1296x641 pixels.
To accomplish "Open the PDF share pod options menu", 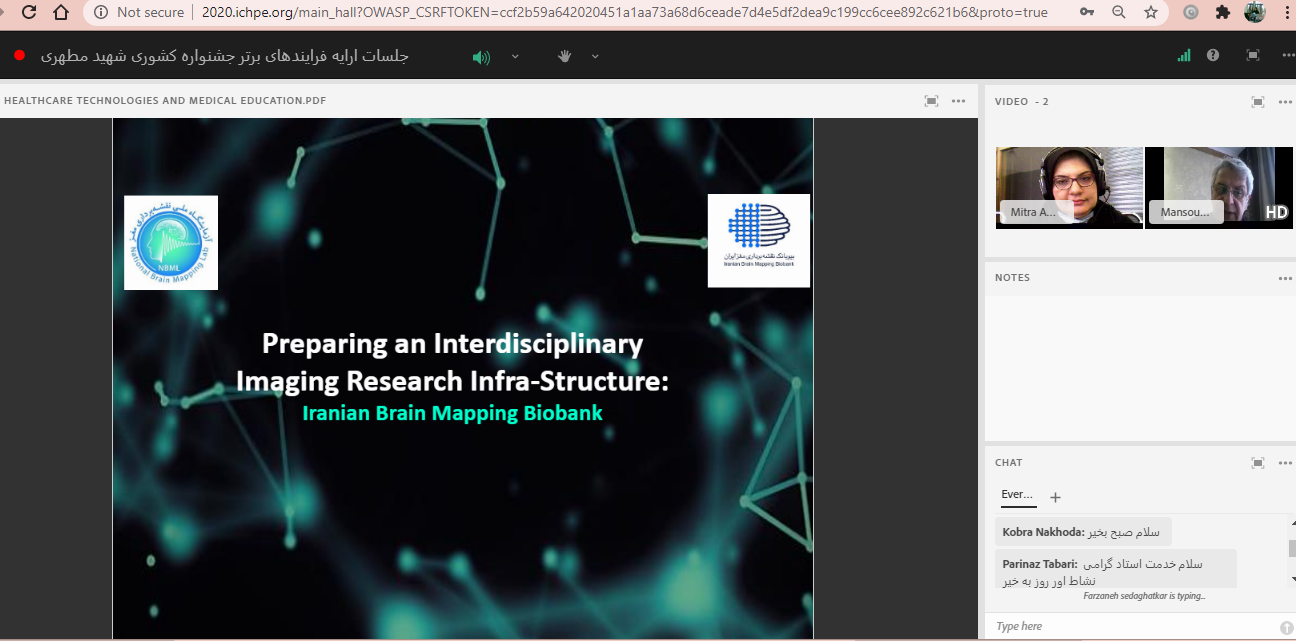I will pos(958,100).
